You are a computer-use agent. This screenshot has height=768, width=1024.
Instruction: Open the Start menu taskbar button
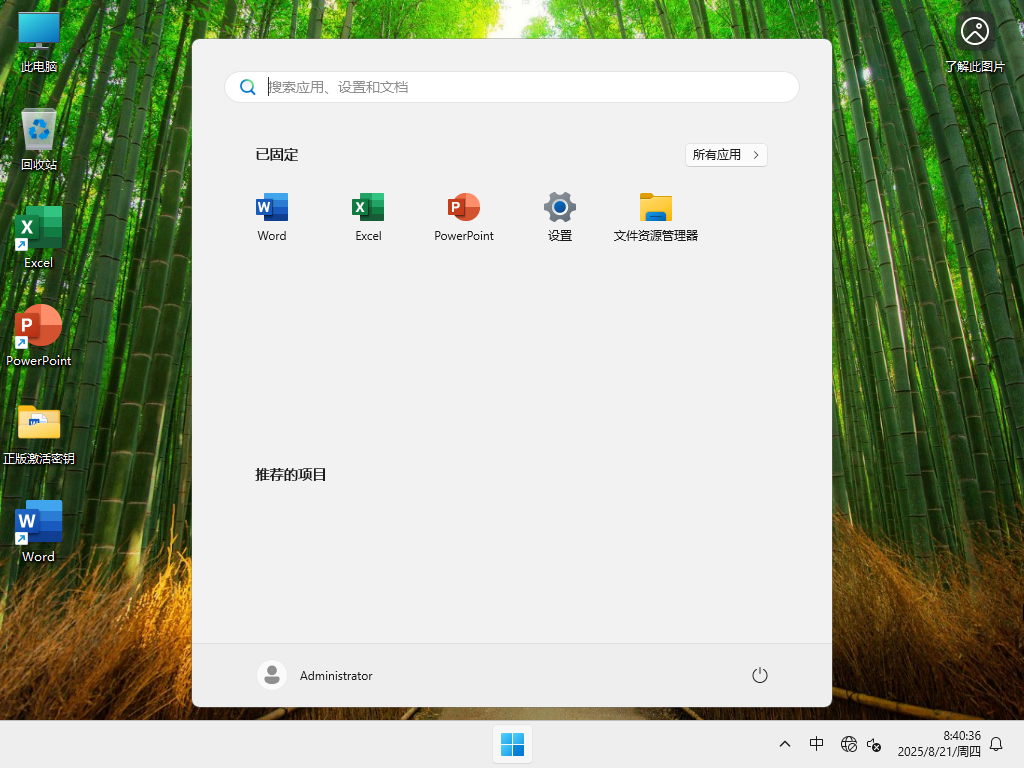point(512,744)
